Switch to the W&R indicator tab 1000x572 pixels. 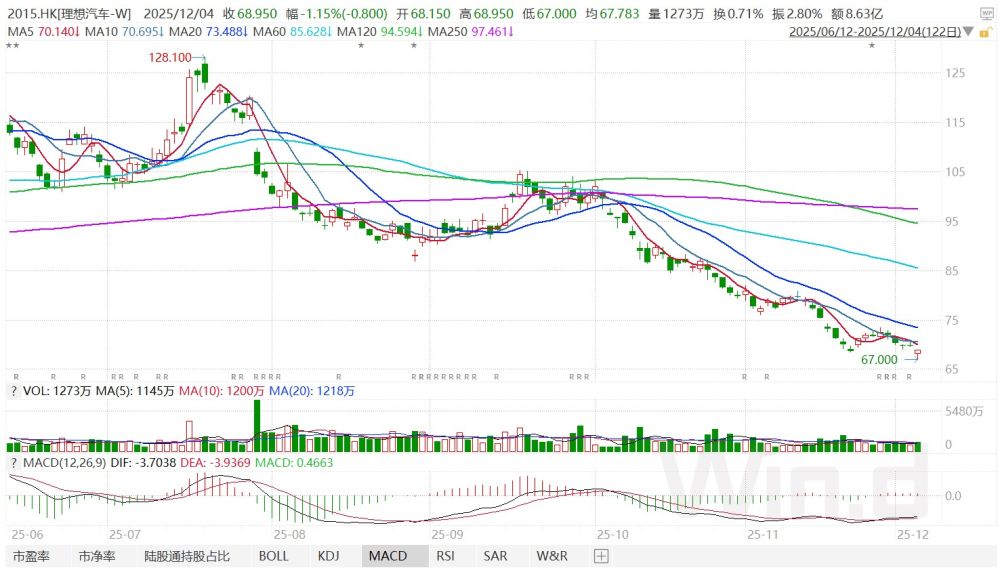pos(552,556)
